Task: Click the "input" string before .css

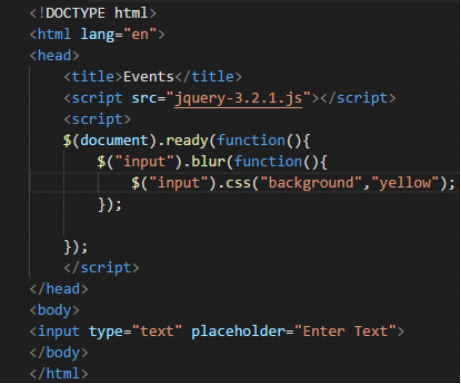Action: (179, 183)
